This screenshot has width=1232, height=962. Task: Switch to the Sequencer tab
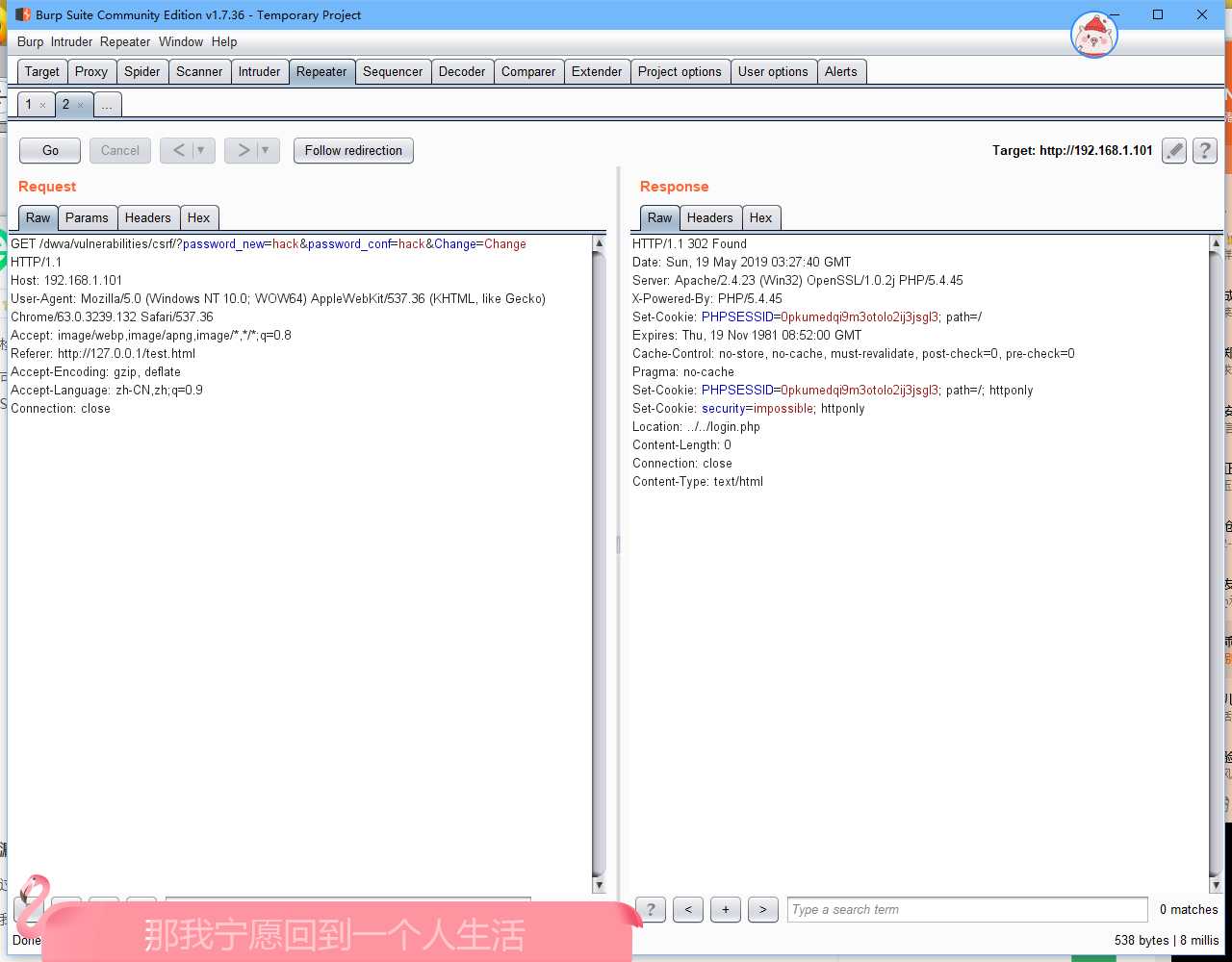393,71
